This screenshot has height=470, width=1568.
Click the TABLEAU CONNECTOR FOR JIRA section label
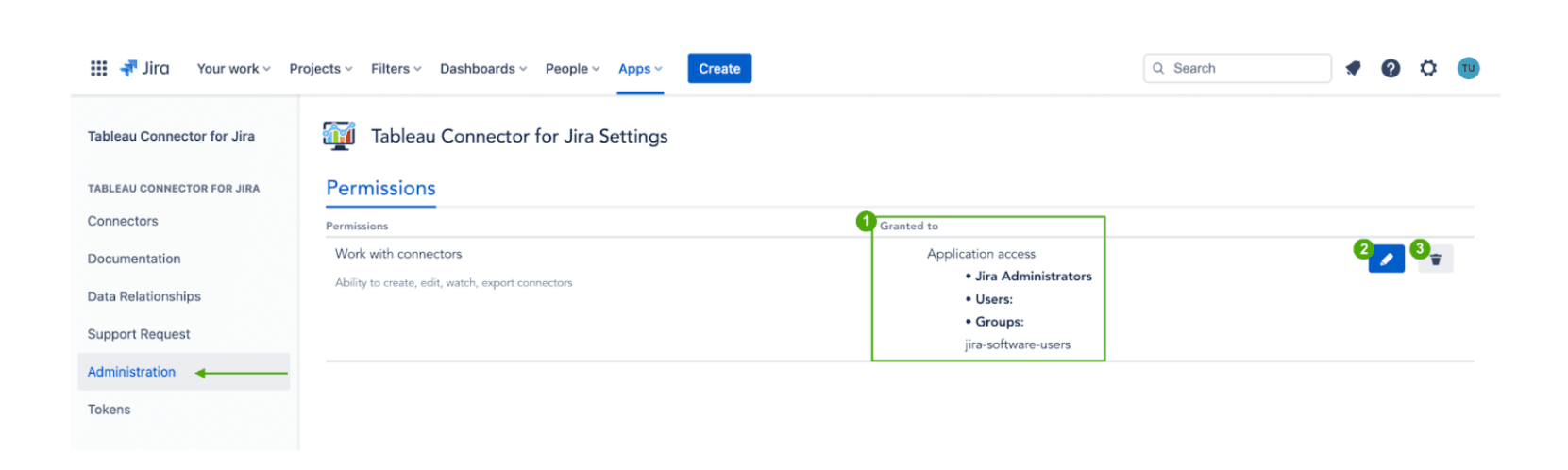[x=174, y=189]
